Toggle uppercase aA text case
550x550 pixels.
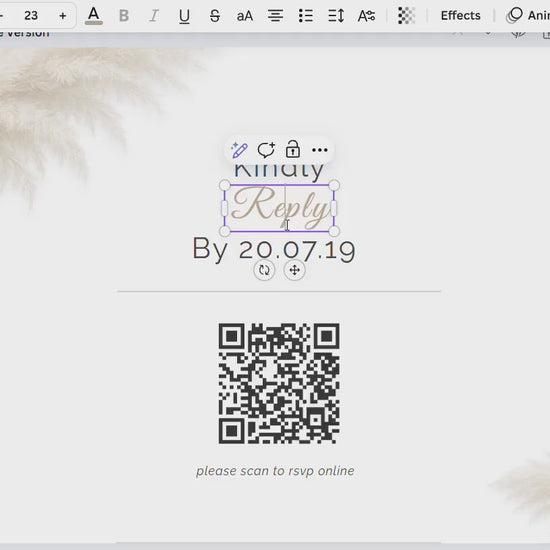245,16
